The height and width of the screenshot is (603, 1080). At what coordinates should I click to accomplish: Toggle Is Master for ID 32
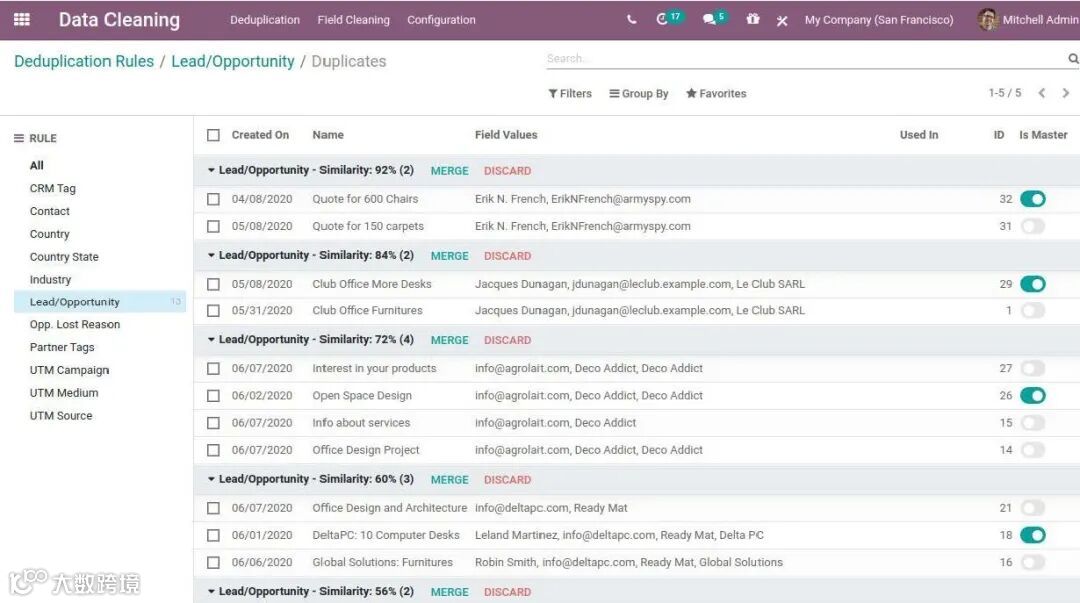pyautogui.click(x=1032, y=199)
